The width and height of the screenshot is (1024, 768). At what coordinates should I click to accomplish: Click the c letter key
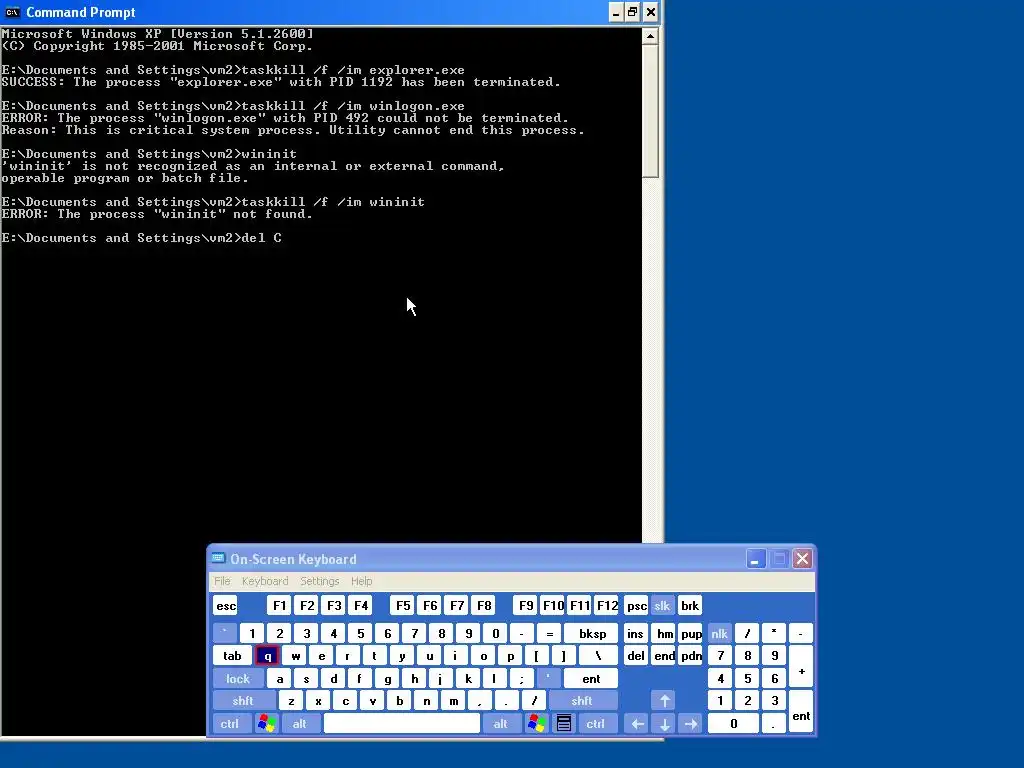pos(345,701)
